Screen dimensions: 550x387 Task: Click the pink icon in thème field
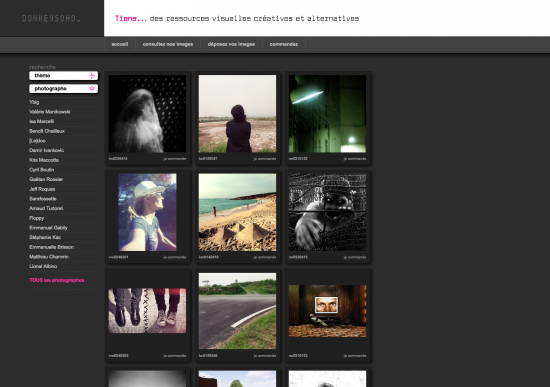point(92,75)
